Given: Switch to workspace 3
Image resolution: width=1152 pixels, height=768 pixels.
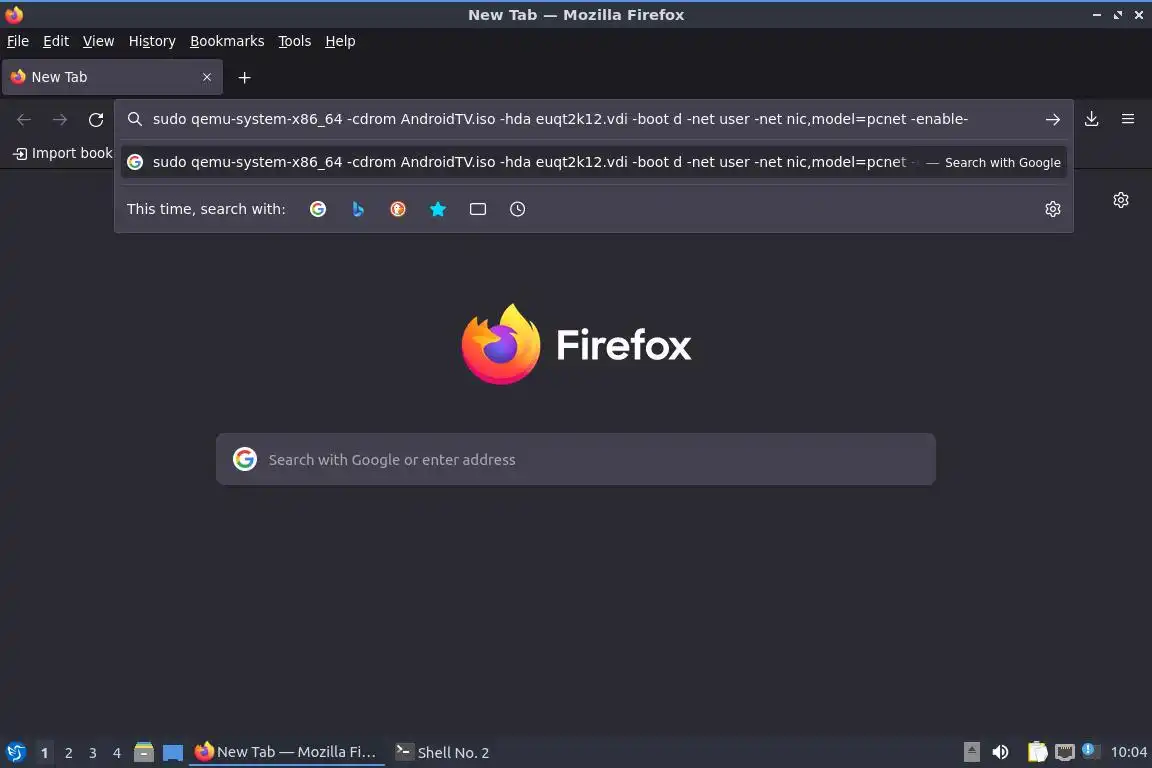Looking at the screenshot, I should click(x=93, y=753).
